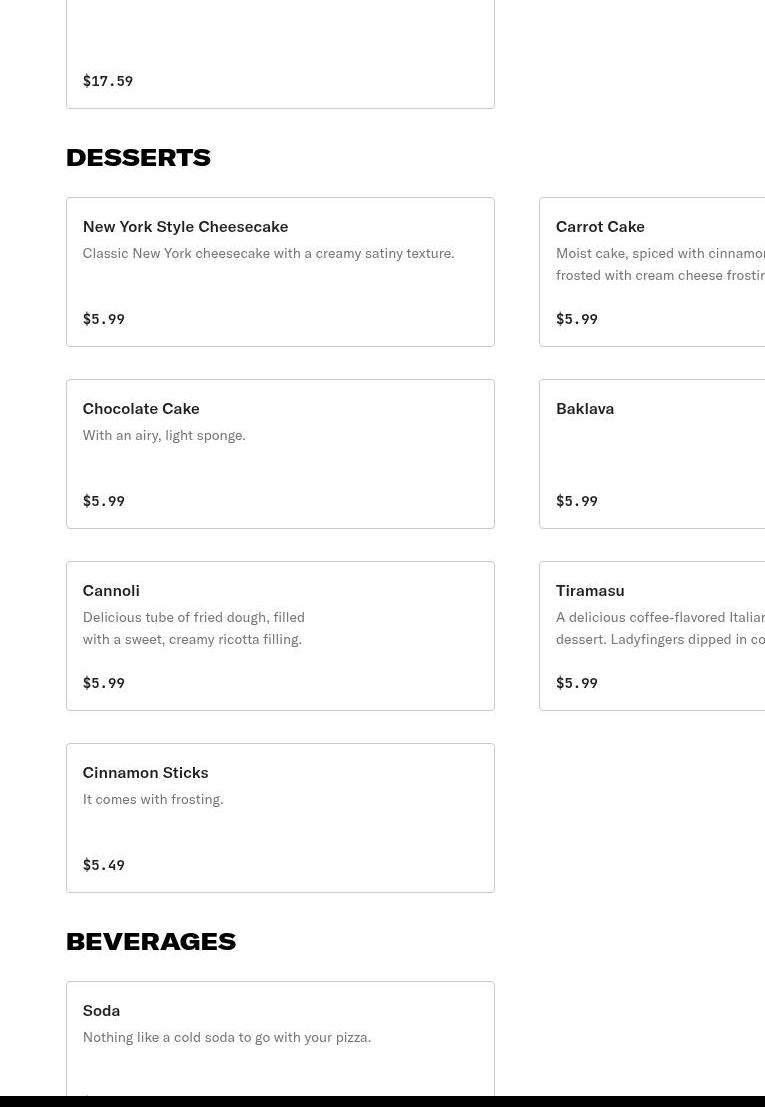765x1107 pixels.
Task: Click the $5.49 Cinnamon Sticks price
Action: tap(104, 865)
